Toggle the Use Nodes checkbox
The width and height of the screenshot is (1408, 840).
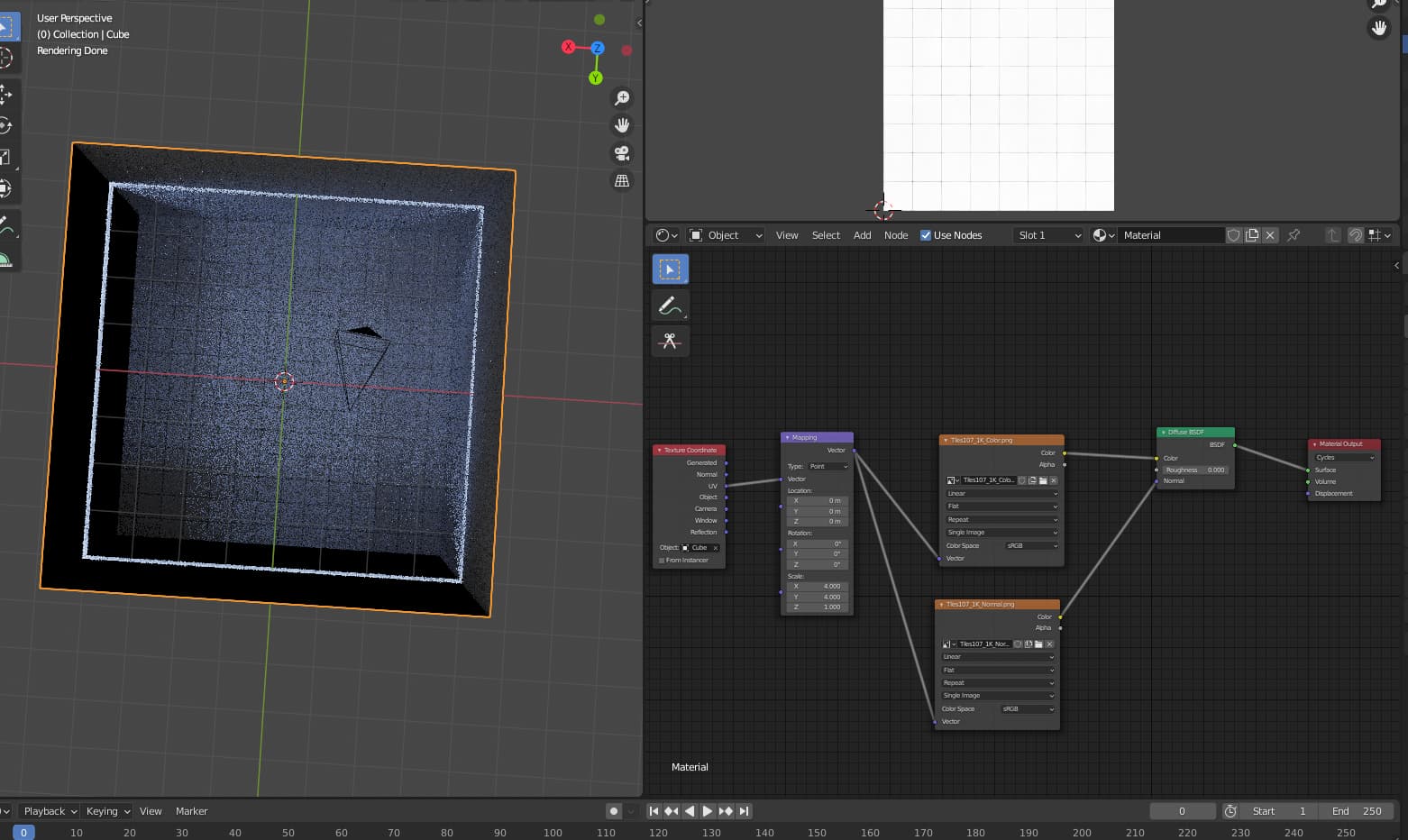(926, 235)
